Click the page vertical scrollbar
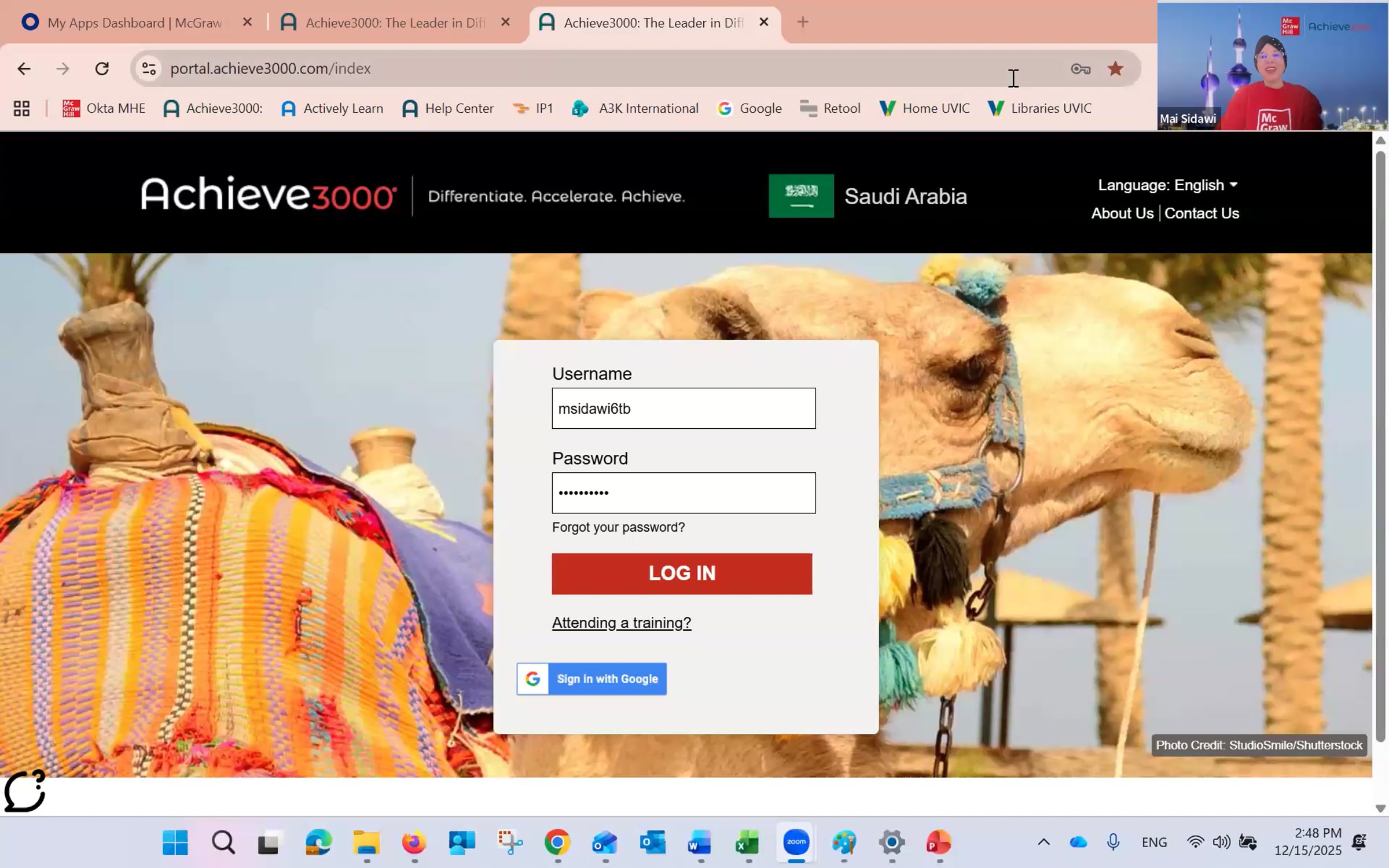 coord(1380,446)
